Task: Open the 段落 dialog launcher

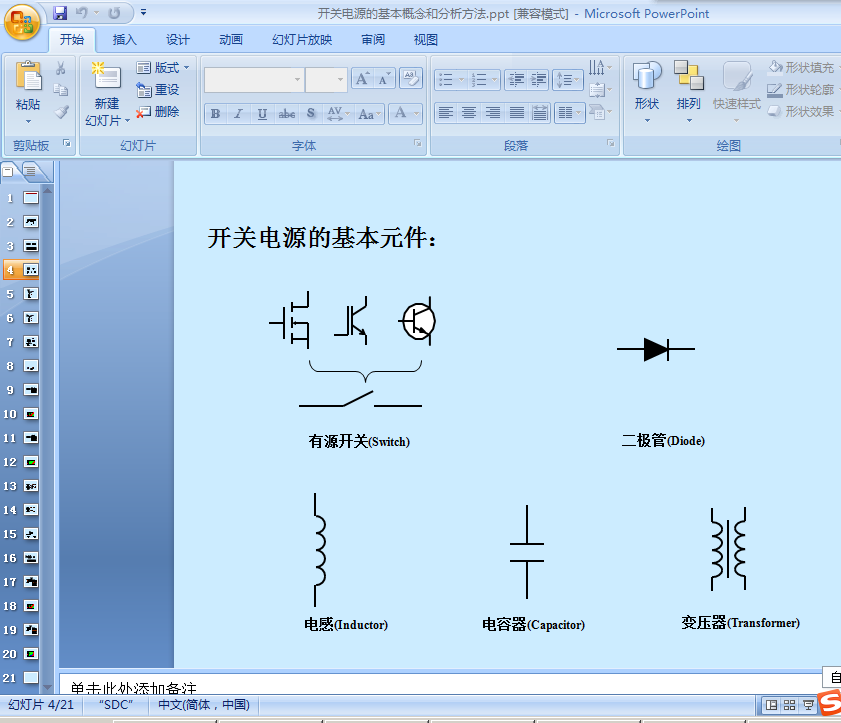Action: pos(610,143)
